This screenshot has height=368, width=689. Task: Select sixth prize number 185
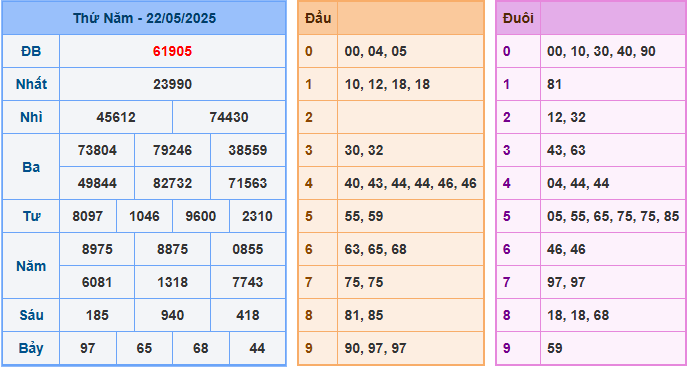(x=97, y=315)
